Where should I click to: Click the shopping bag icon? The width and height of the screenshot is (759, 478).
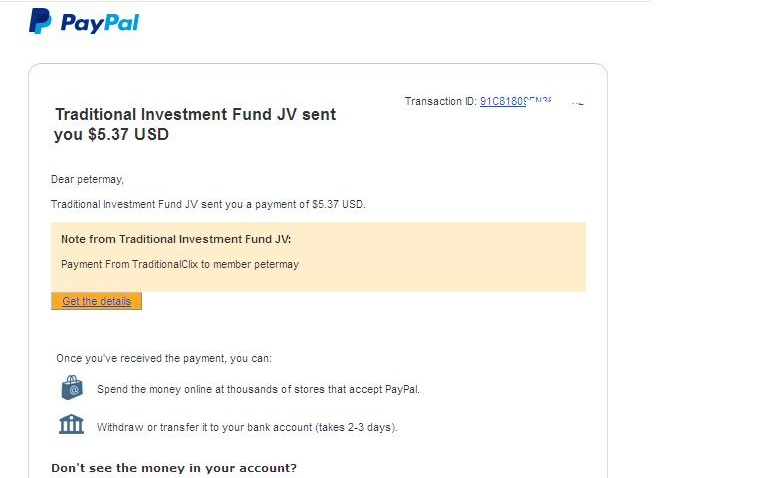click(71, 388)
